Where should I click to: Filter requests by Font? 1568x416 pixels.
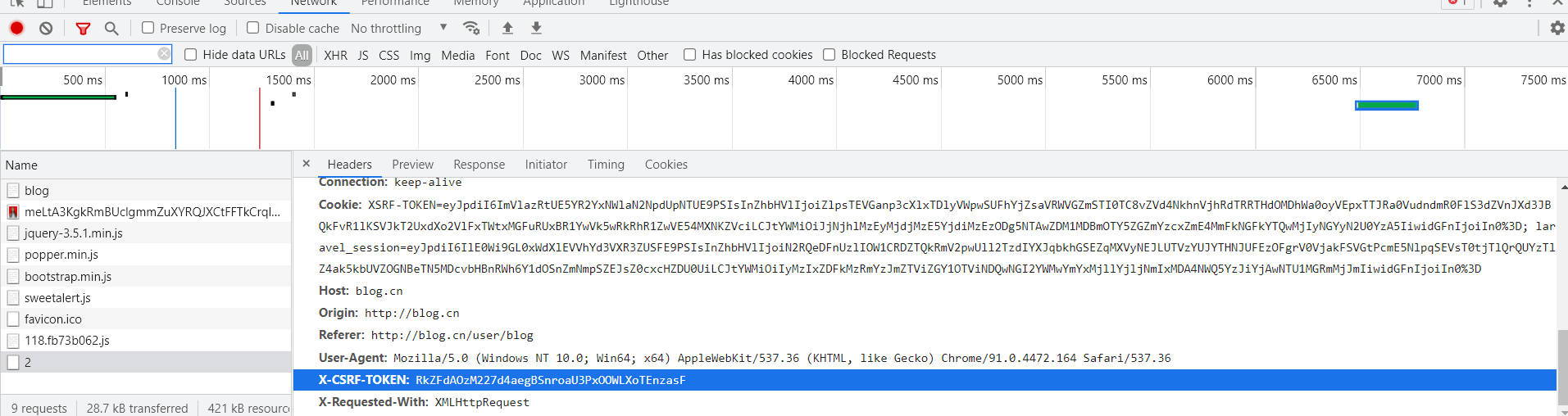click(x=498, y=56)
